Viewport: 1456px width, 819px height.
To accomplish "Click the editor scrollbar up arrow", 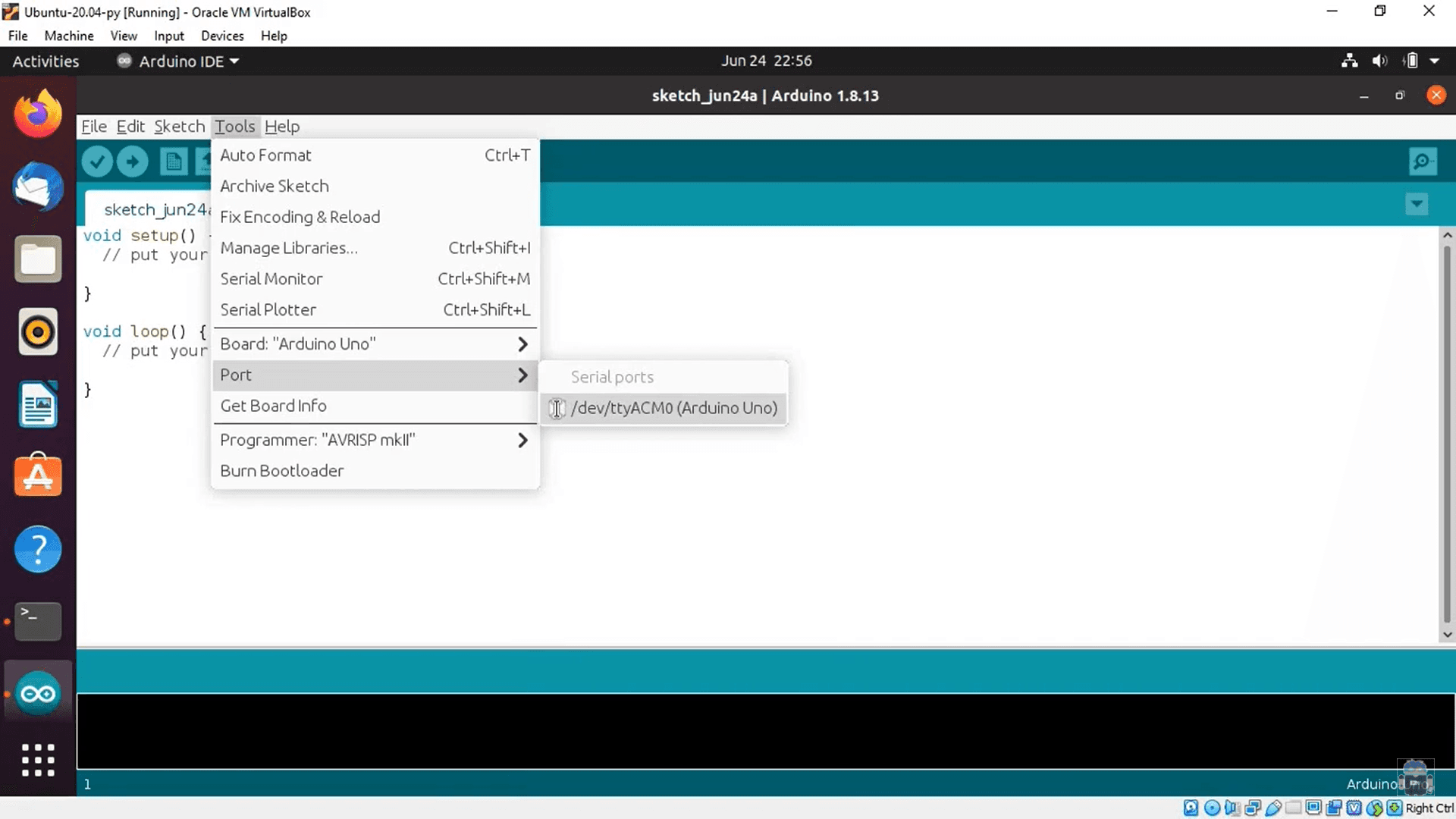I will 1448,236.
